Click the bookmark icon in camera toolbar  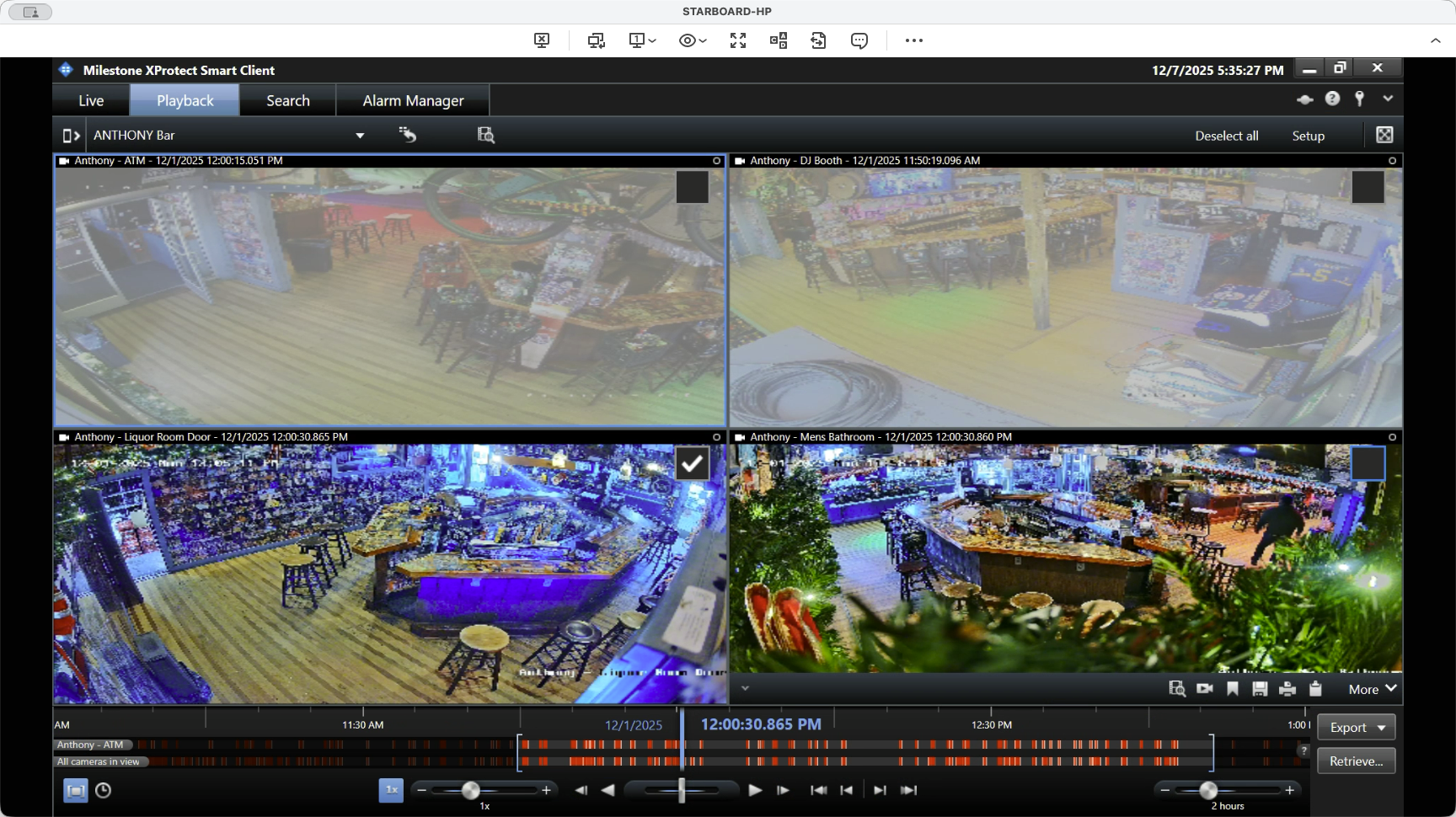tap(1233, 689)
